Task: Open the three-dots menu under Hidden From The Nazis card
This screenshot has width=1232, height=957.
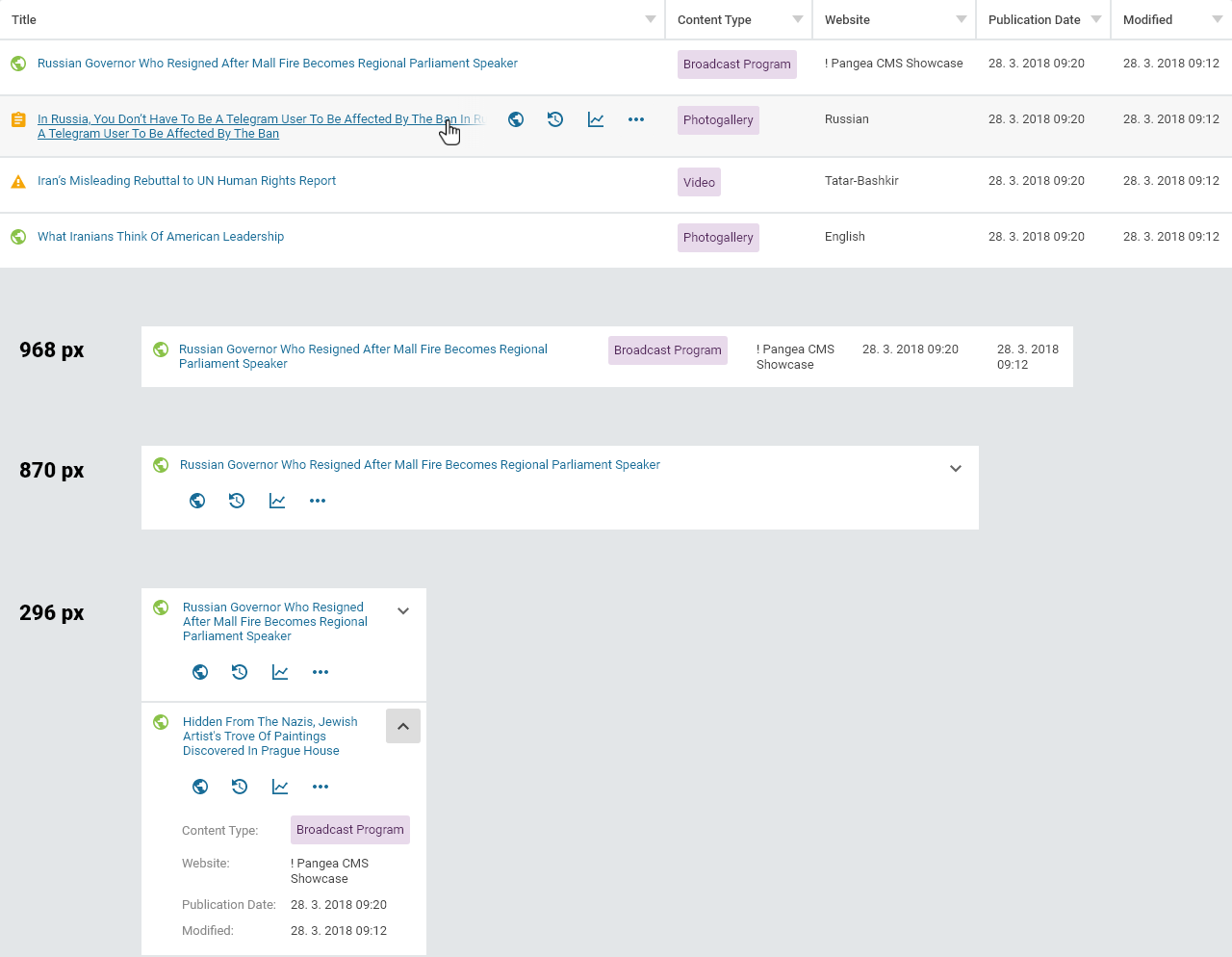Action: pos(321,787)
